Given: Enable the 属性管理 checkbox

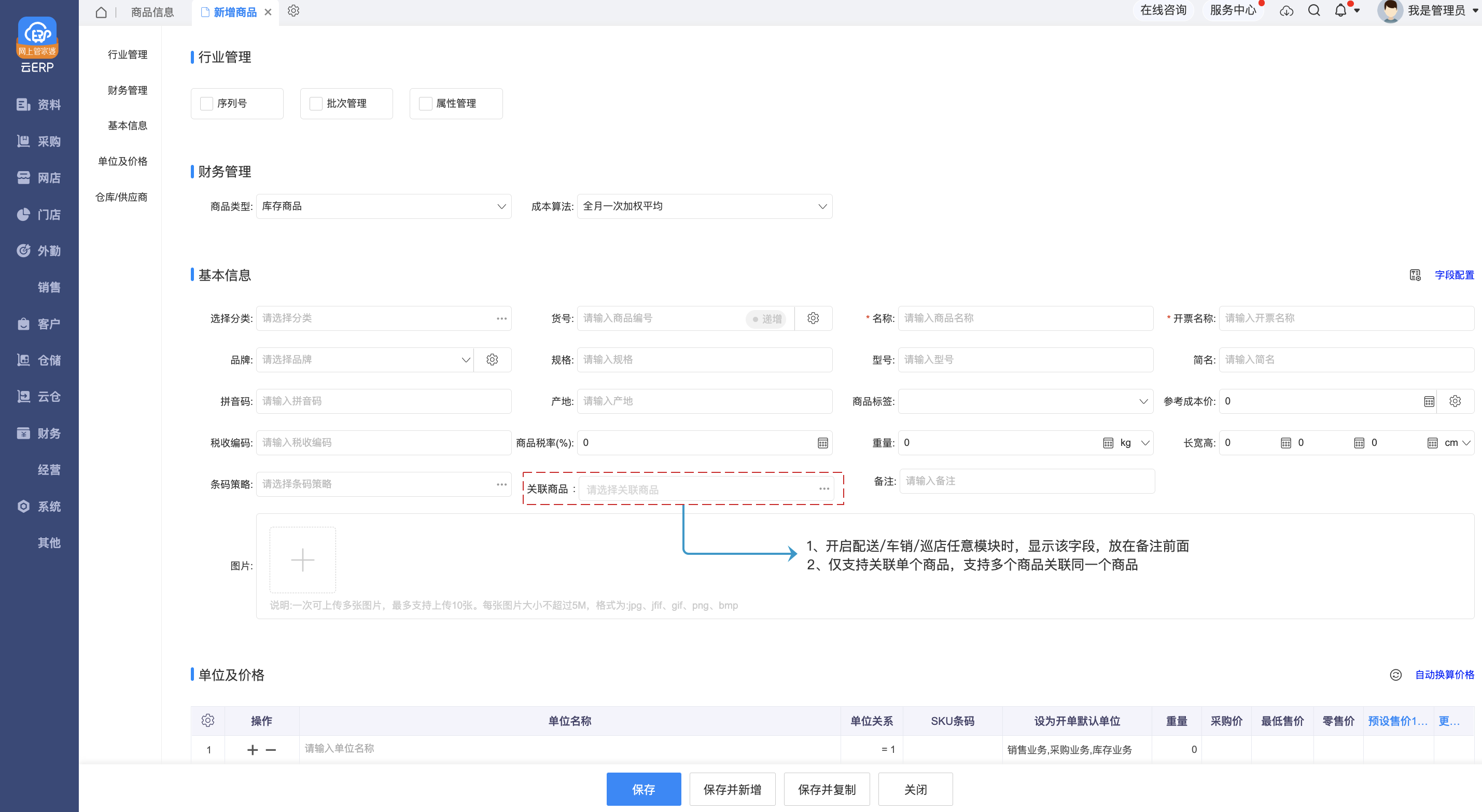Looking at the screenshot, I should [425, 104].
